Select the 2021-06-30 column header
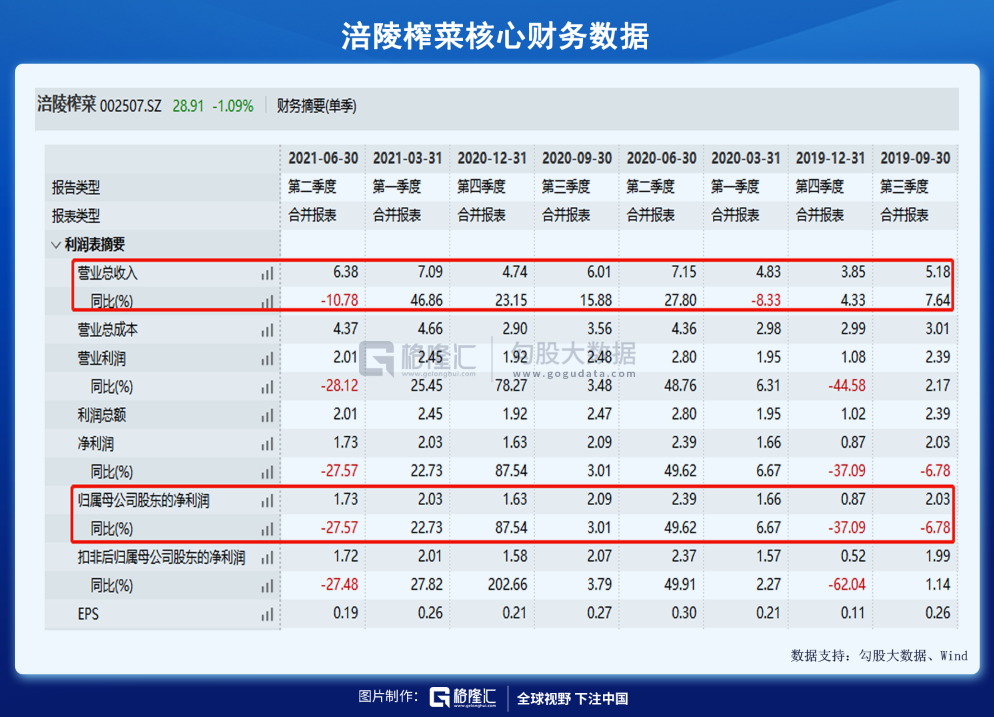 point(323,158)
